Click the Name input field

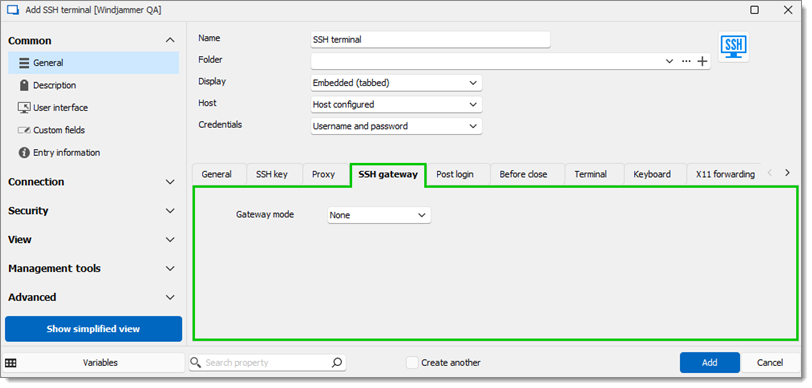430,39
